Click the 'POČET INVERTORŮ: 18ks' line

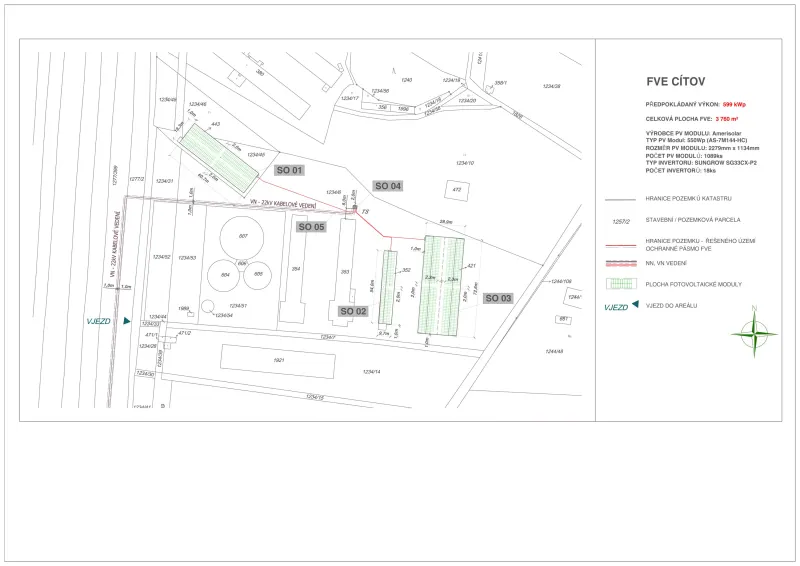coord(680,170)
